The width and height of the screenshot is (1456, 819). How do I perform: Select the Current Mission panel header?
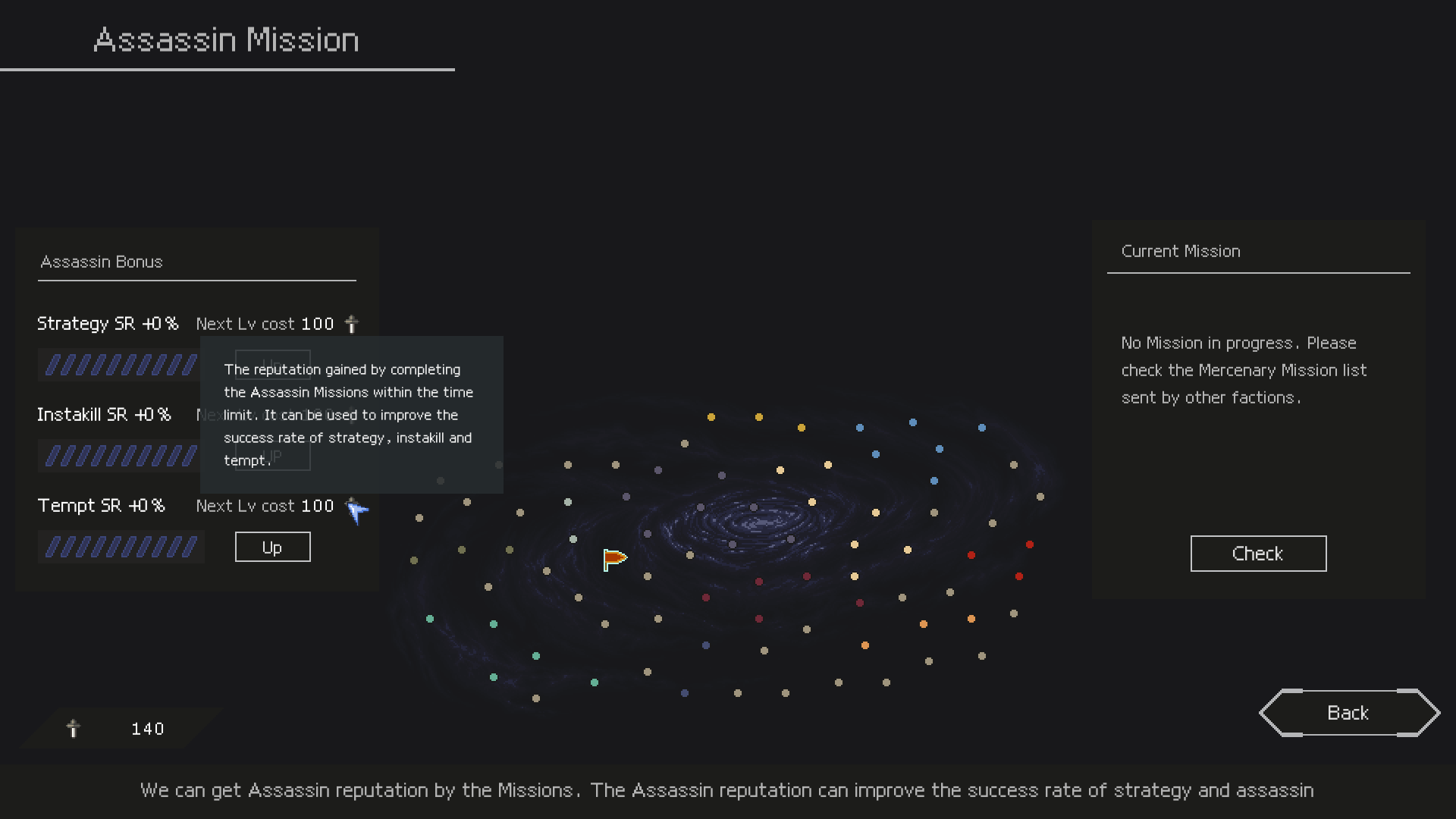click(x=1181, y=252)
